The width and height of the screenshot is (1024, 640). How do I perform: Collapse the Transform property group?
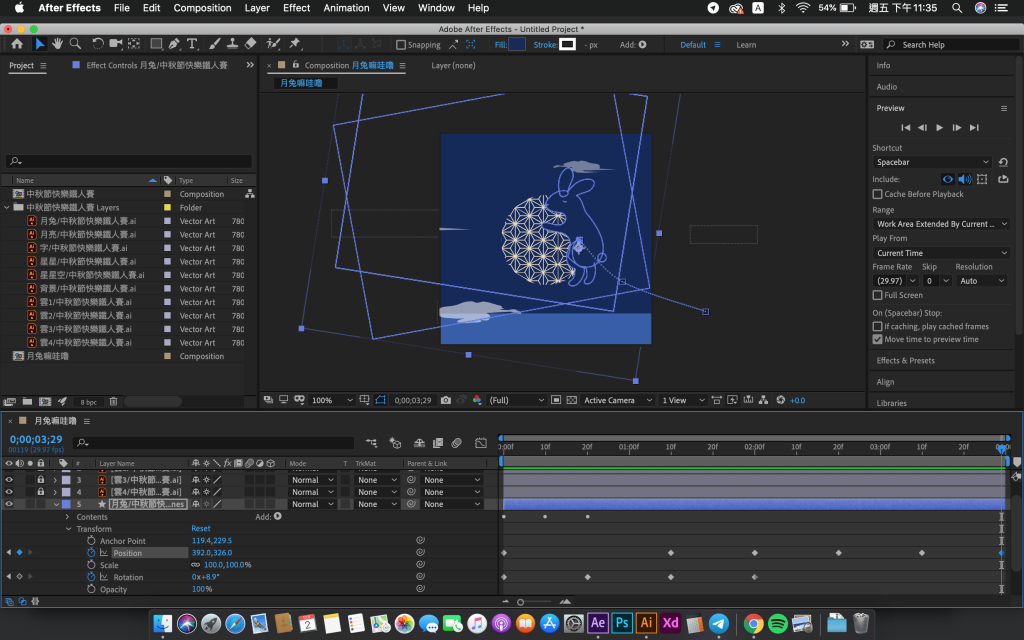point(68,529)
